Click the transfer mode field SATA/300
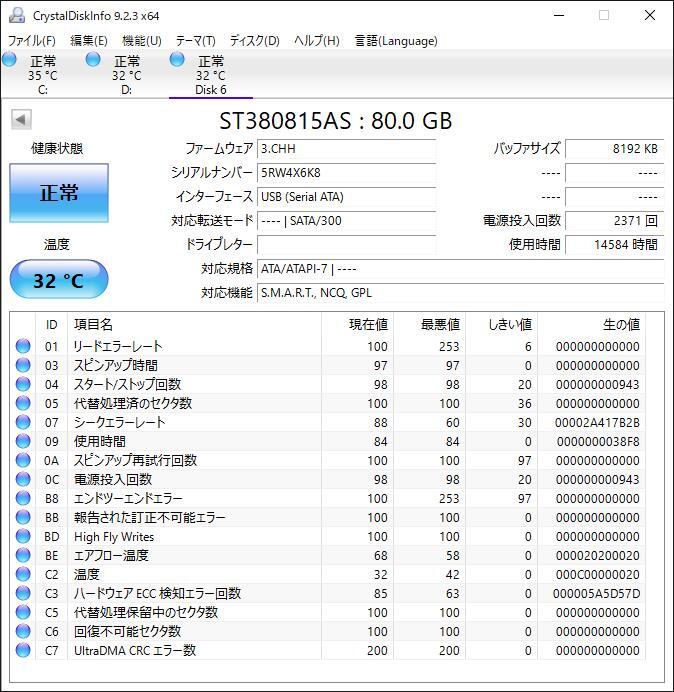Screen dimensions: 674x692 click(x=346, y=220)
